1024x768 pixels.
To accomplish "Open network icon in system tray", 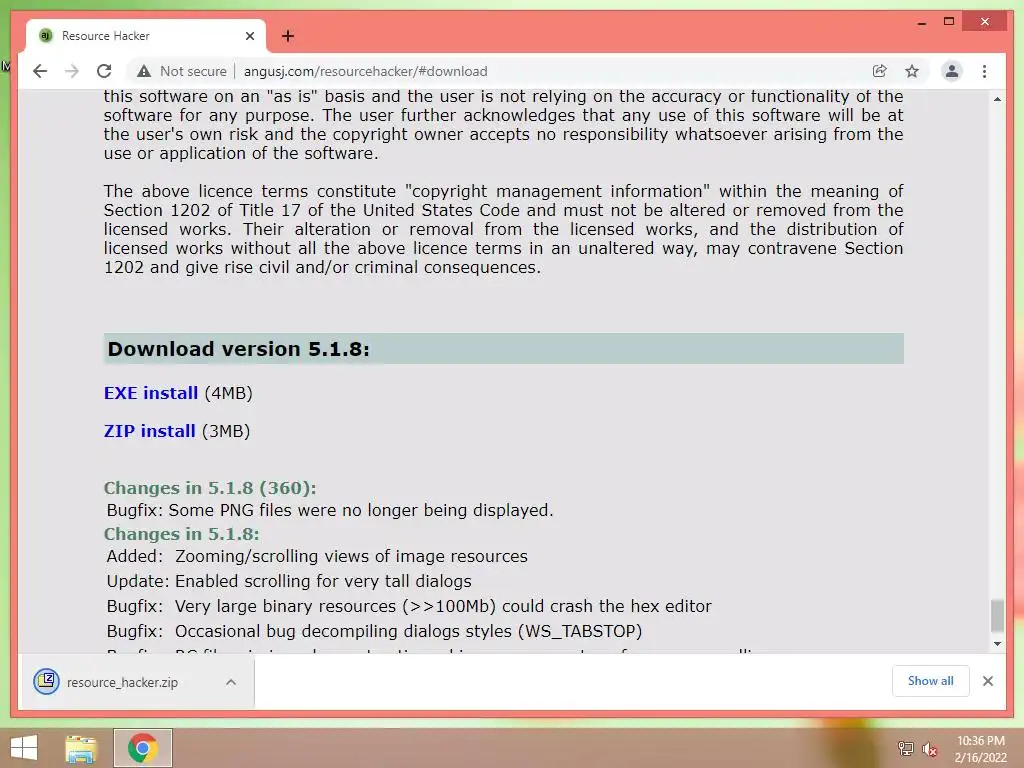I will (906, 748).
